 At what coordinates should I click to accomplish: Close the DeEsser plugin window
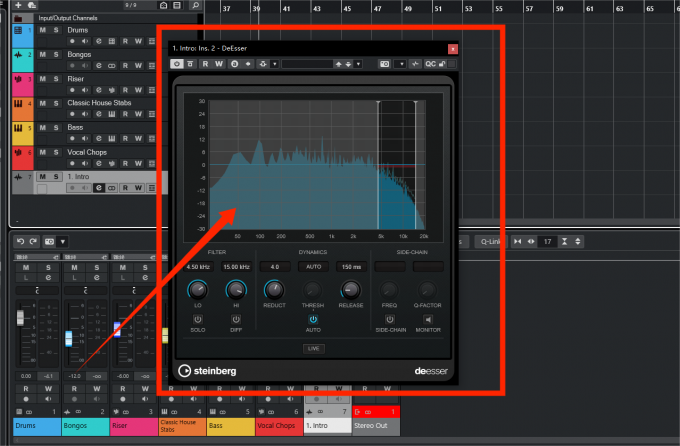452,49
